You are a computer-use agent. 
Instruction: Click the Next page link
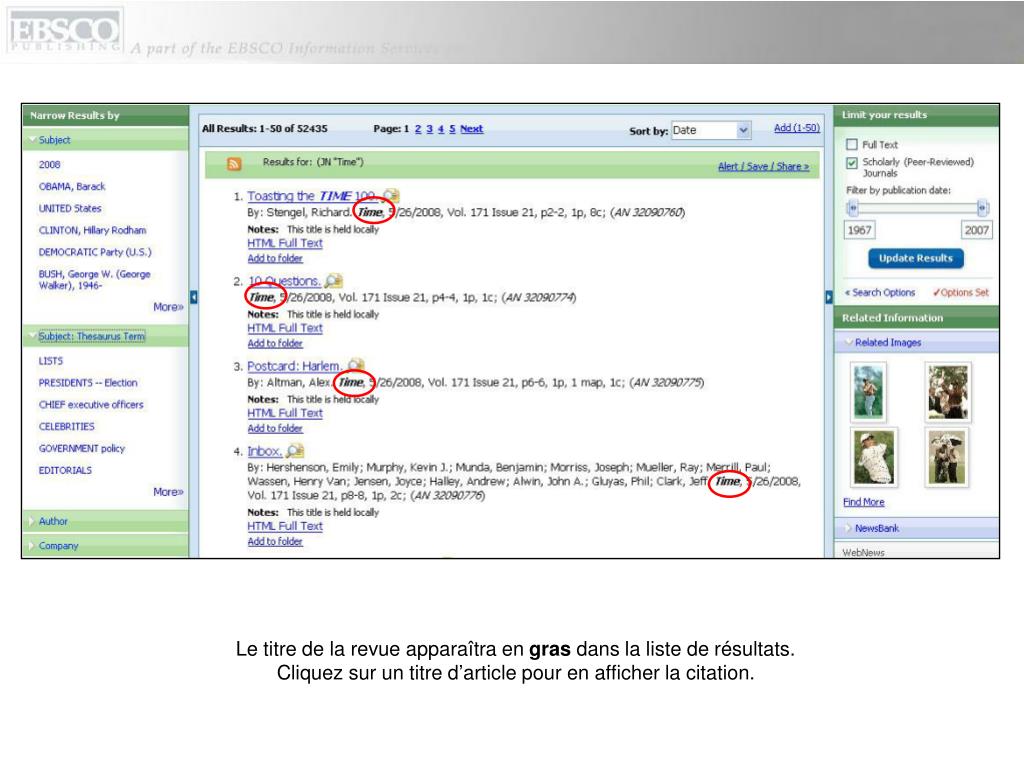[x=472, y=129]
